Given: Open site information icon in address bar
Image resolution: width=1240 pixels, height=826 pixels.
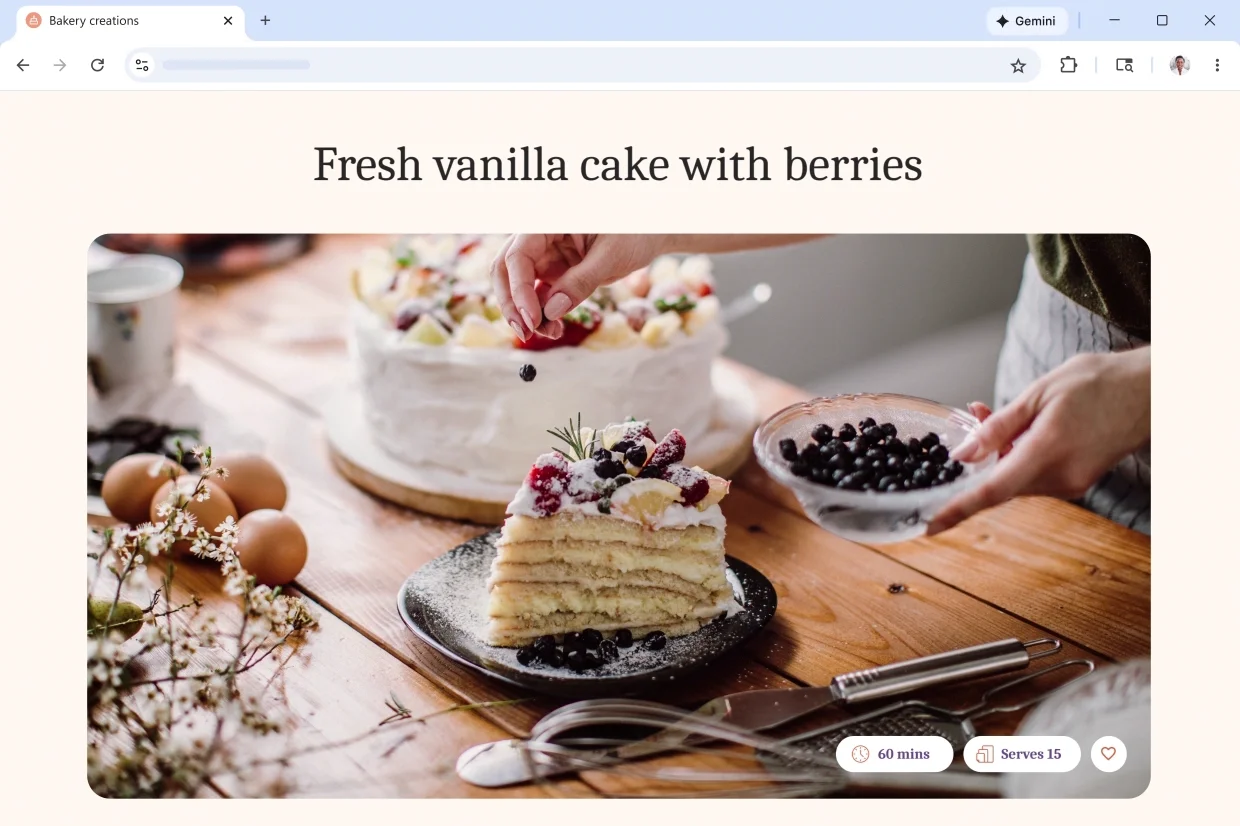Looking at the screenshot, I should click(142, 65).
